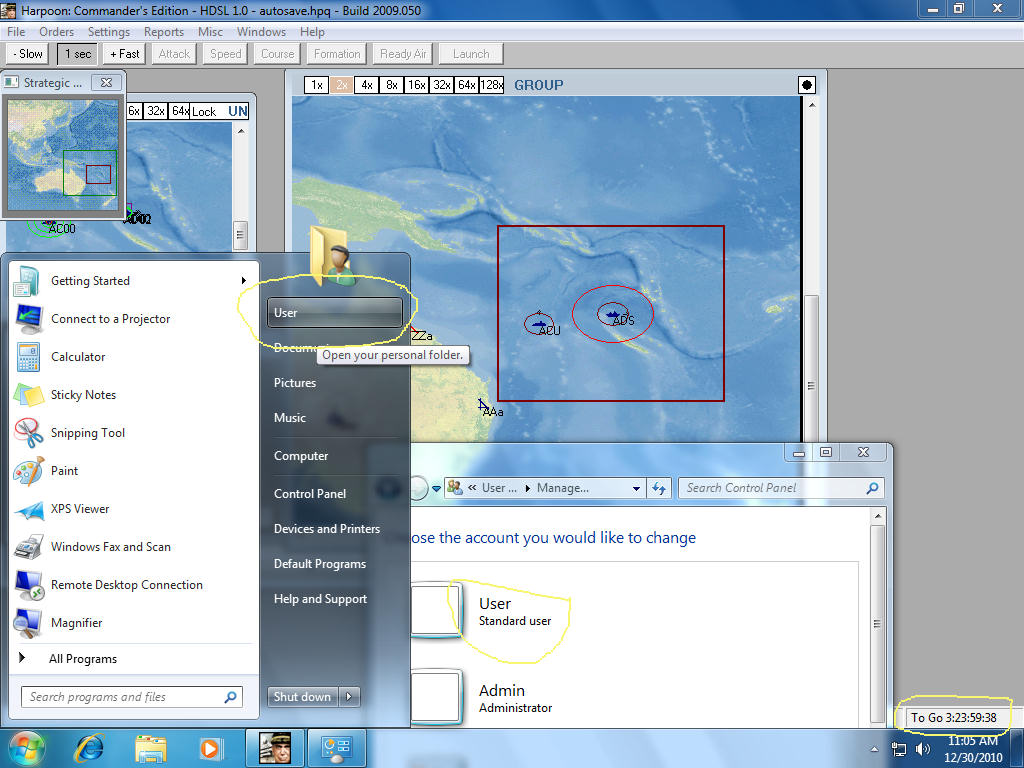
Task: Open the Reports menu
Action: pos(164,32)
